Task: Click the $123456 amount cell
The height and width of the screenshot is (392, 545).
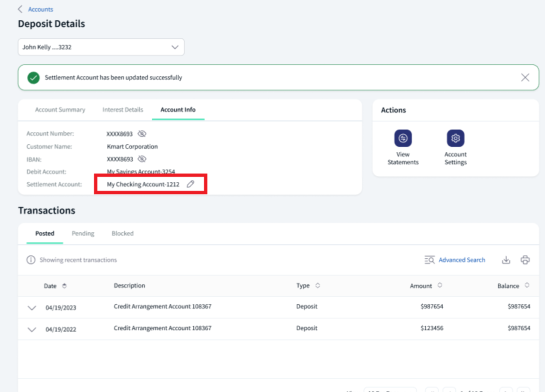Action: pos(432,328)
